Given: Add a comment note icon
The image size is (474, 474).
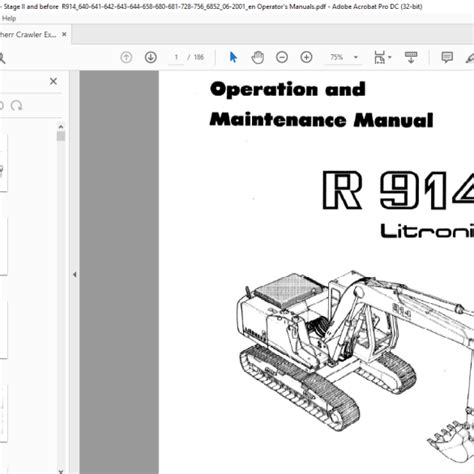Looking at the screenshot, I should (x=447, y=57).
